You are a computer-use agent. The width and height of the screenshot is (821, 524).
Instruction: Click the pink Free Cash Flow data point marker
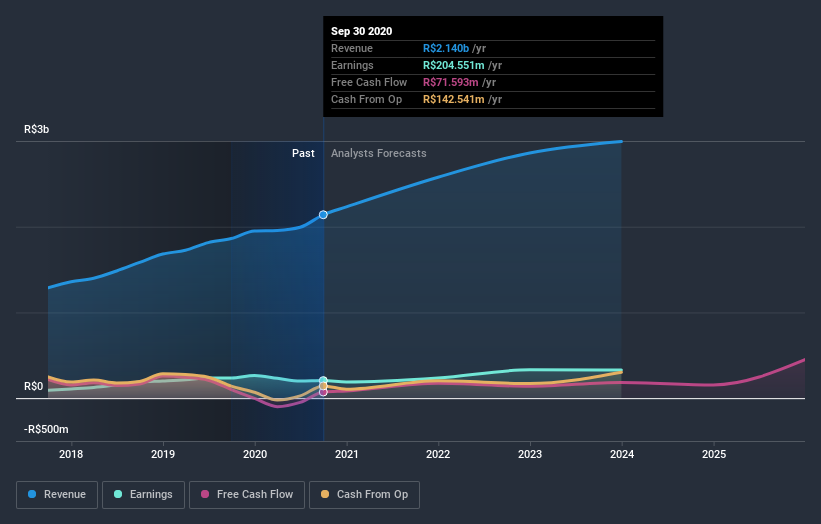tap(323, 392)
